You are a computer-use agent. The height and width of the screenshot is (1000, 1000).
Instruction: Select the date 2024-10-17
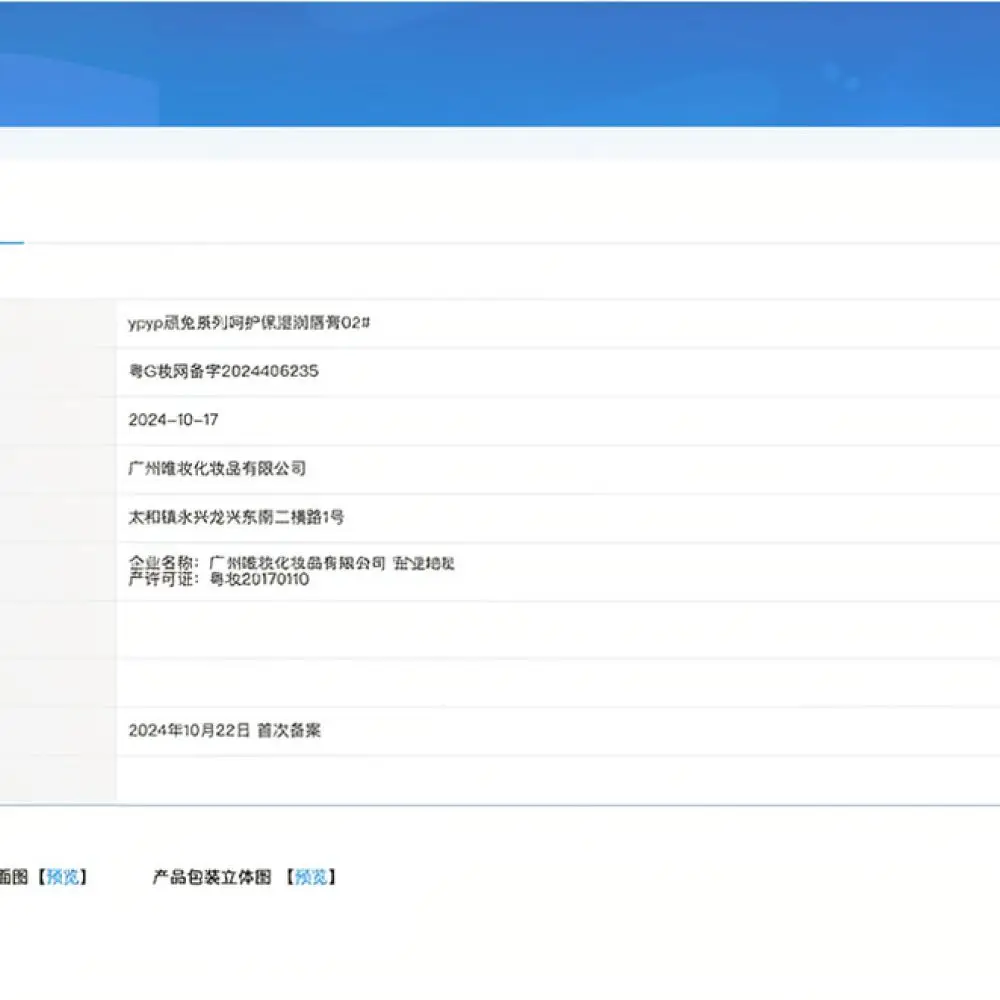tap(173, 420)
